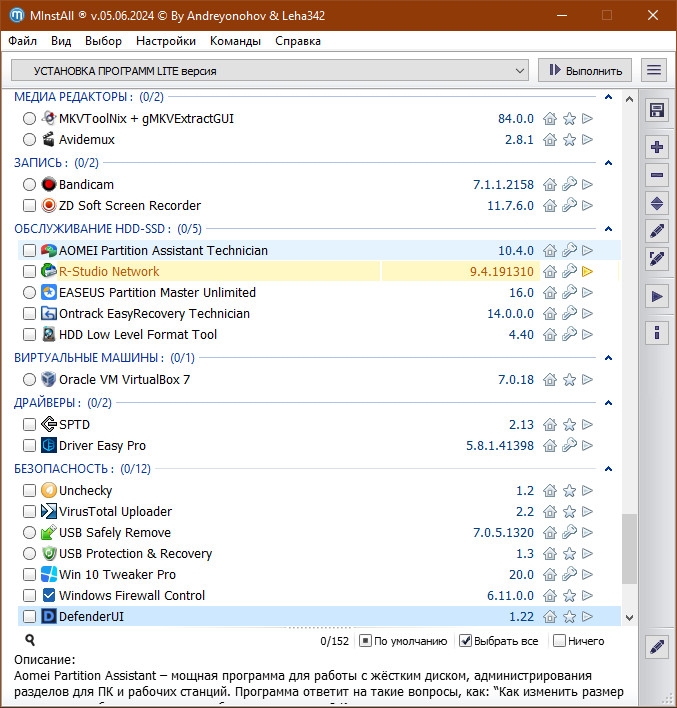The height and width of the screenshot is (708, 677).
Task: Click key icon for Driver Easy Pro
Action: pos(569,445)
